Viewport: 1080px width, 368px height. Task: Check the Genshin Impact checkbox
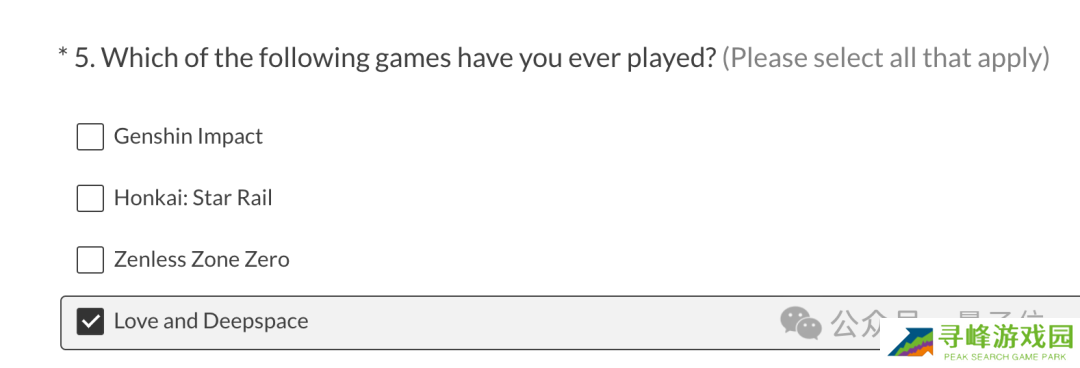coord(90,136)
